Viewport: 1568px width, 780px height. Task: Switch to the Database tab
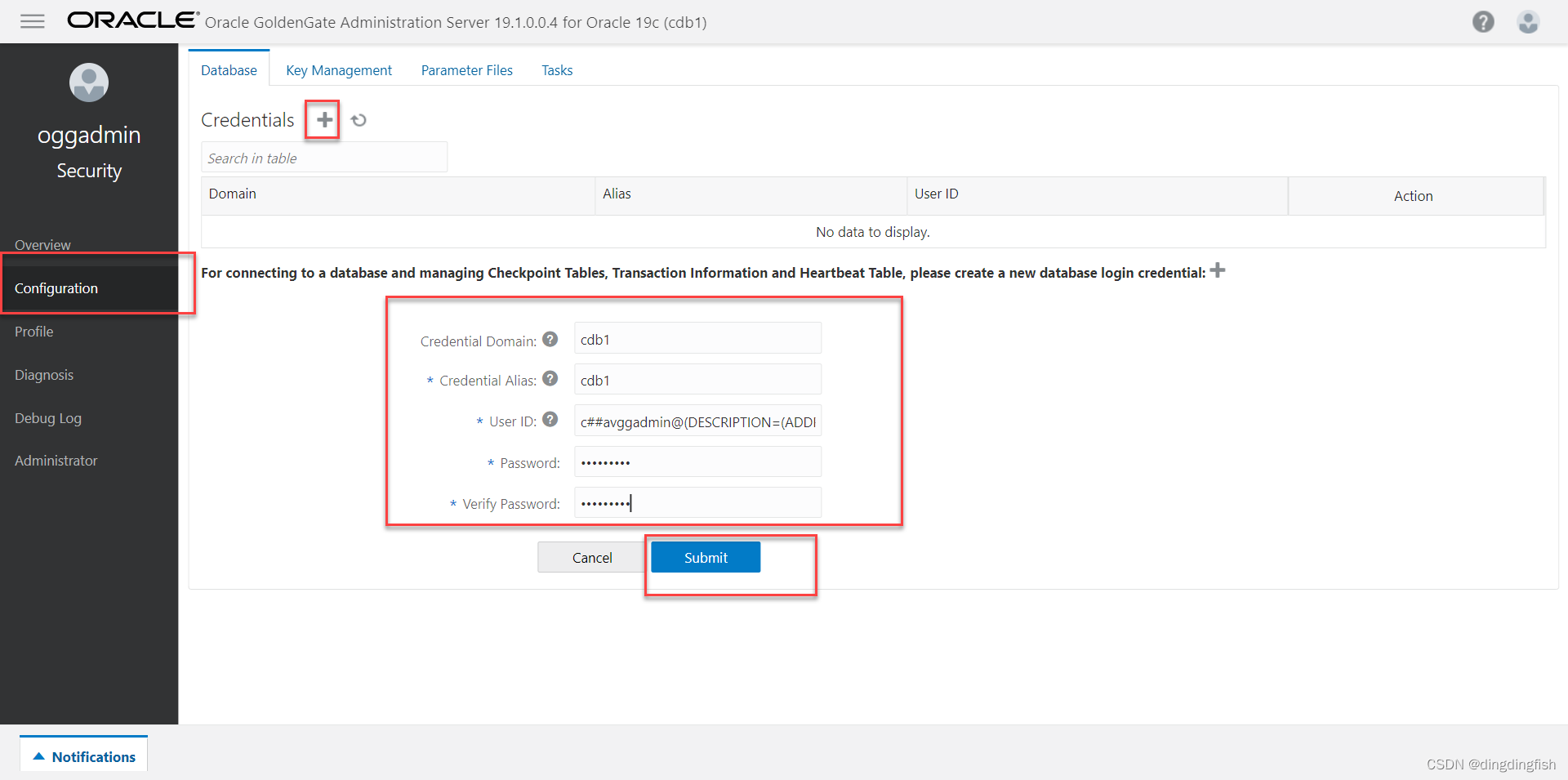pos(229,70)
